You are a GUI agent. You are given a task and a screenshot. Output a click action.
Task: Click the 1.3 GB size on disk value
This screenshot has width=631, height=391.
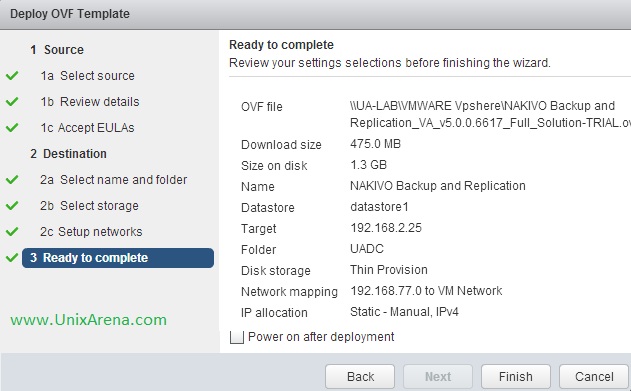tap(369, 165)
